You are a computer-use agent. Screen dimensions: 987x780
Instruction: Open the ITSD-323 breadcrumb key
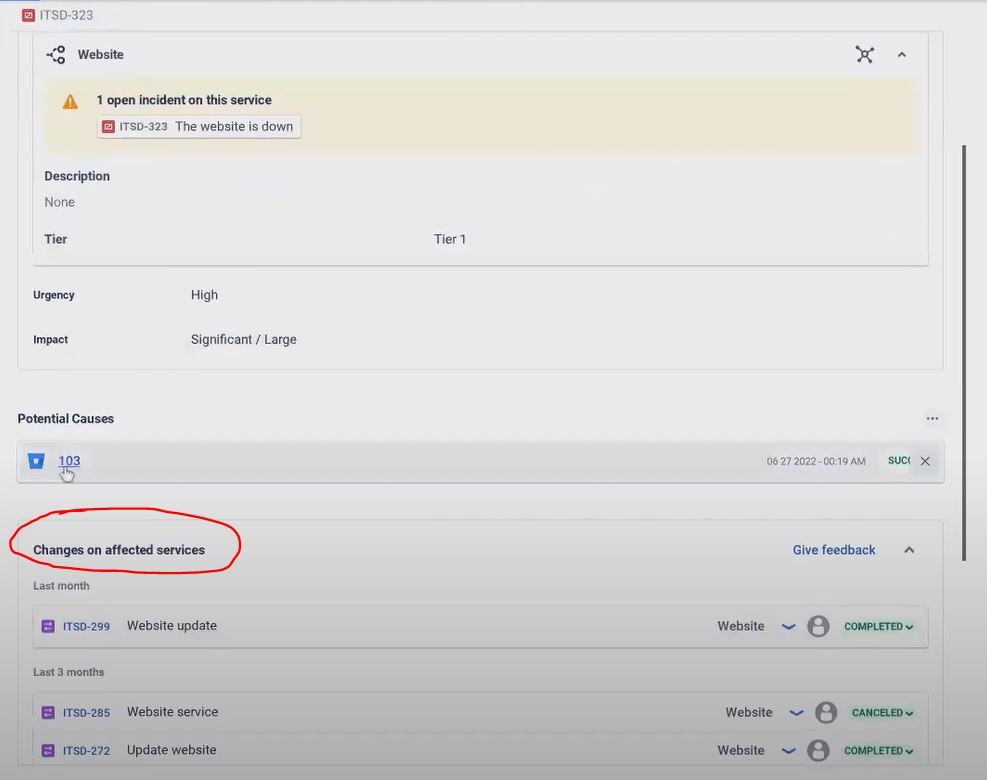[x=66, y=15]
